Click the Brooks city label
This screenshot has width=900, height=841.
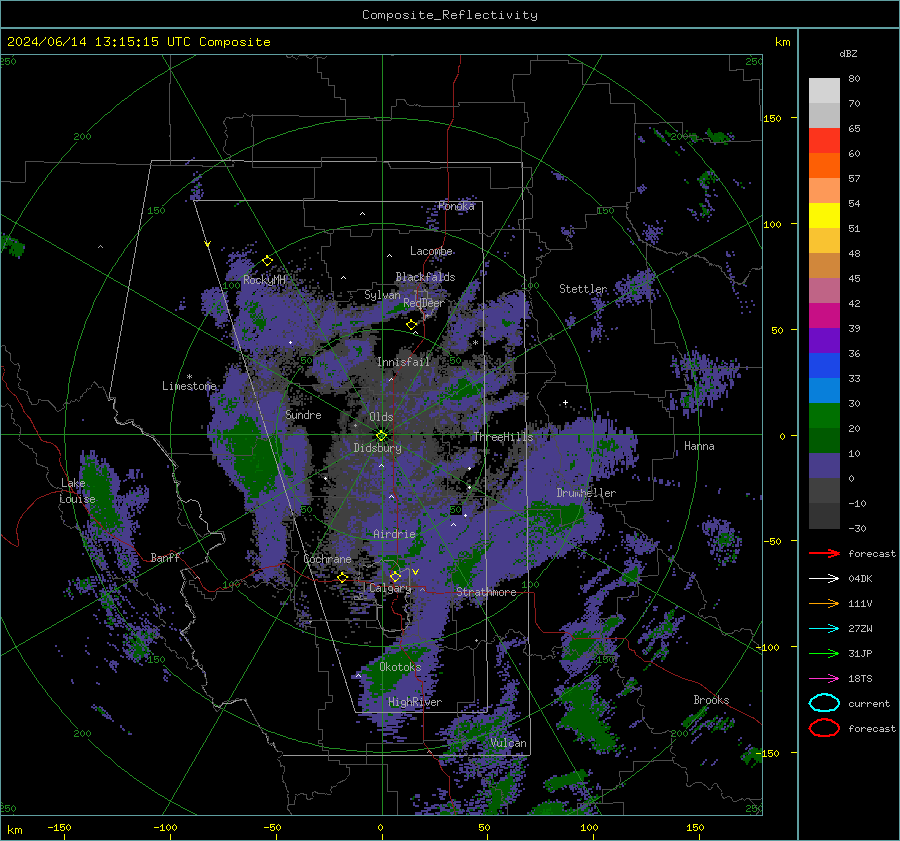coord(711,700)
